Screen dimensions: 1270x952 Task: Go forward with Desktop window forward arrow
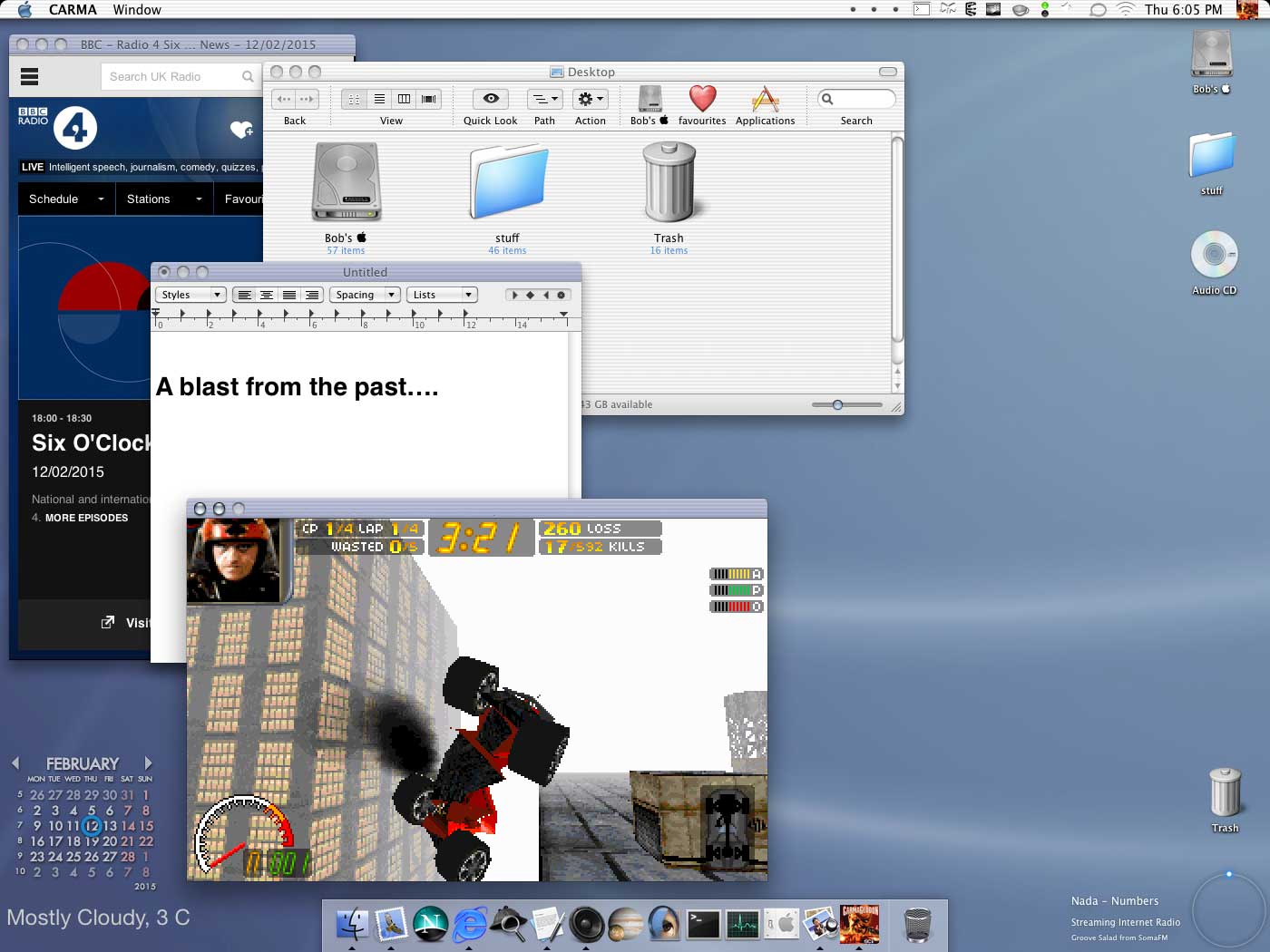coord(308,99)
